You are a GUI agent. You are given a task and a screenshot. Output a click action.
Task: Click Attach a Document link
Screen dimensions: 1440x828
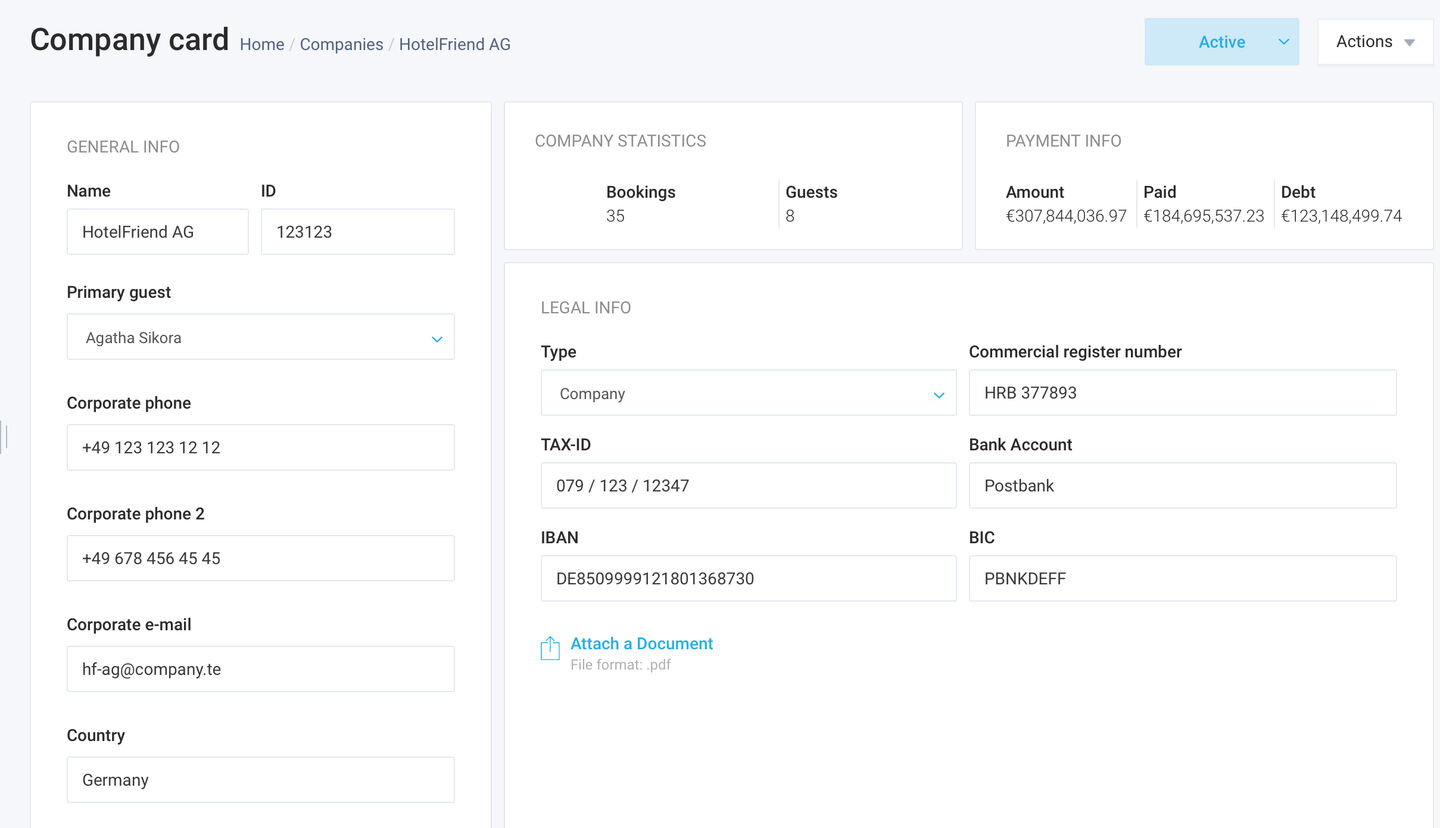(x=642, y=643)
